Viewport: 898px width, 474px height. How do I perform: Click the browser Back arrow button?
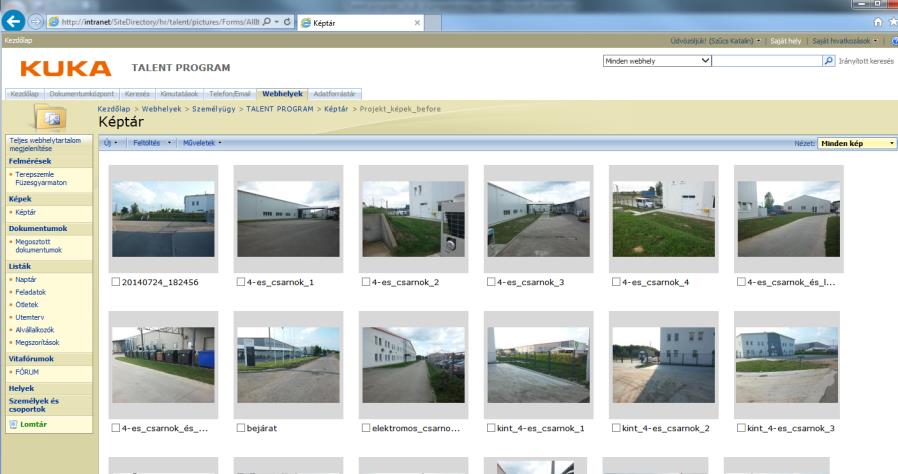click(x=13, y=22)
